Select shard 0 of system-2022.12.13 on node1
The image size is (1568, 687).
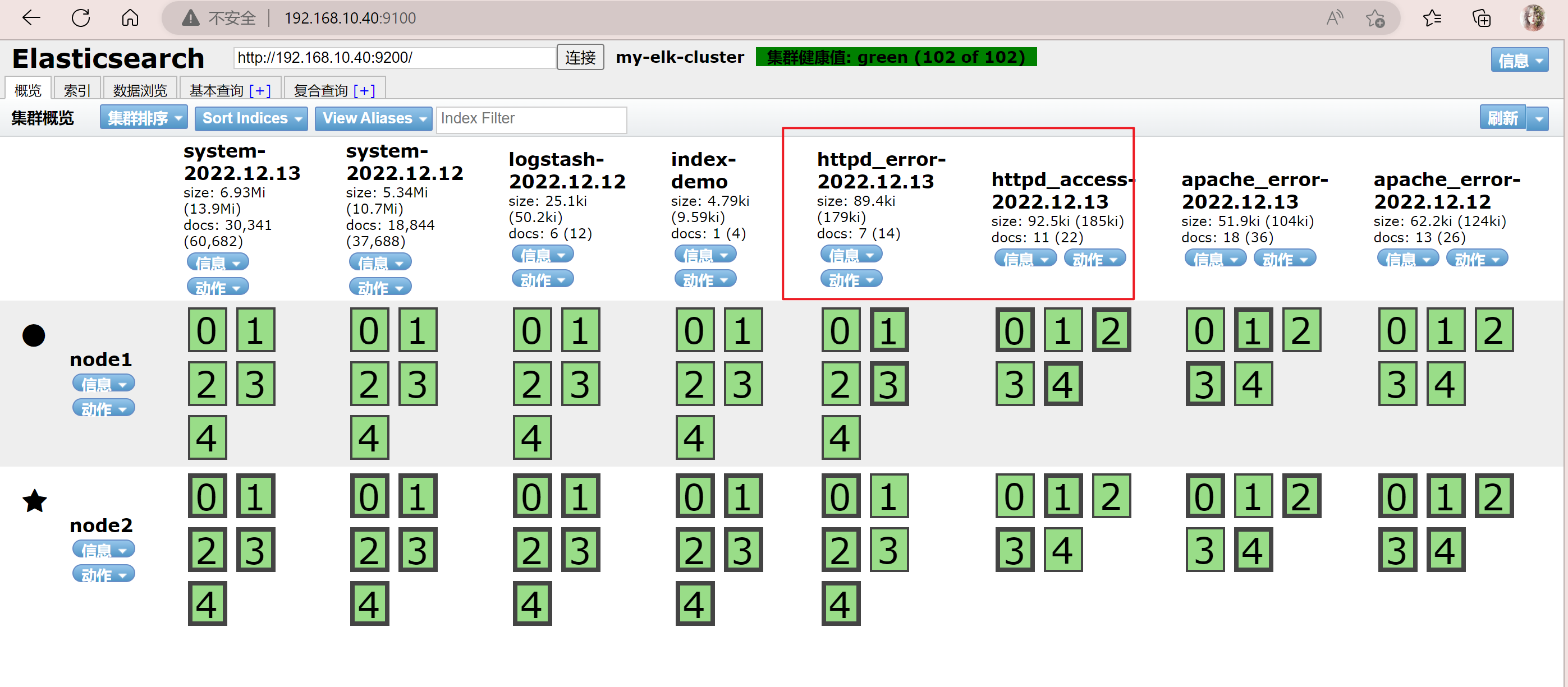(207, 330)
